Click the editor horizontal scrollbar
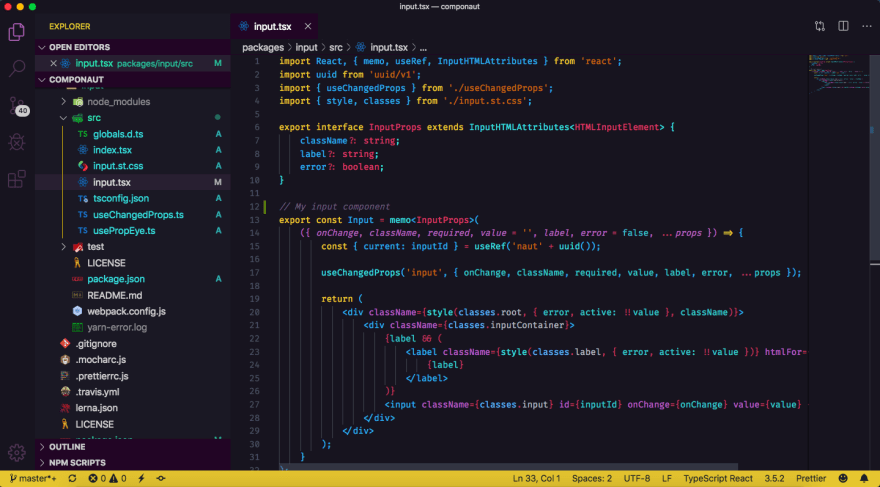This screenshot has width=880, height=487. coord(508,467)
